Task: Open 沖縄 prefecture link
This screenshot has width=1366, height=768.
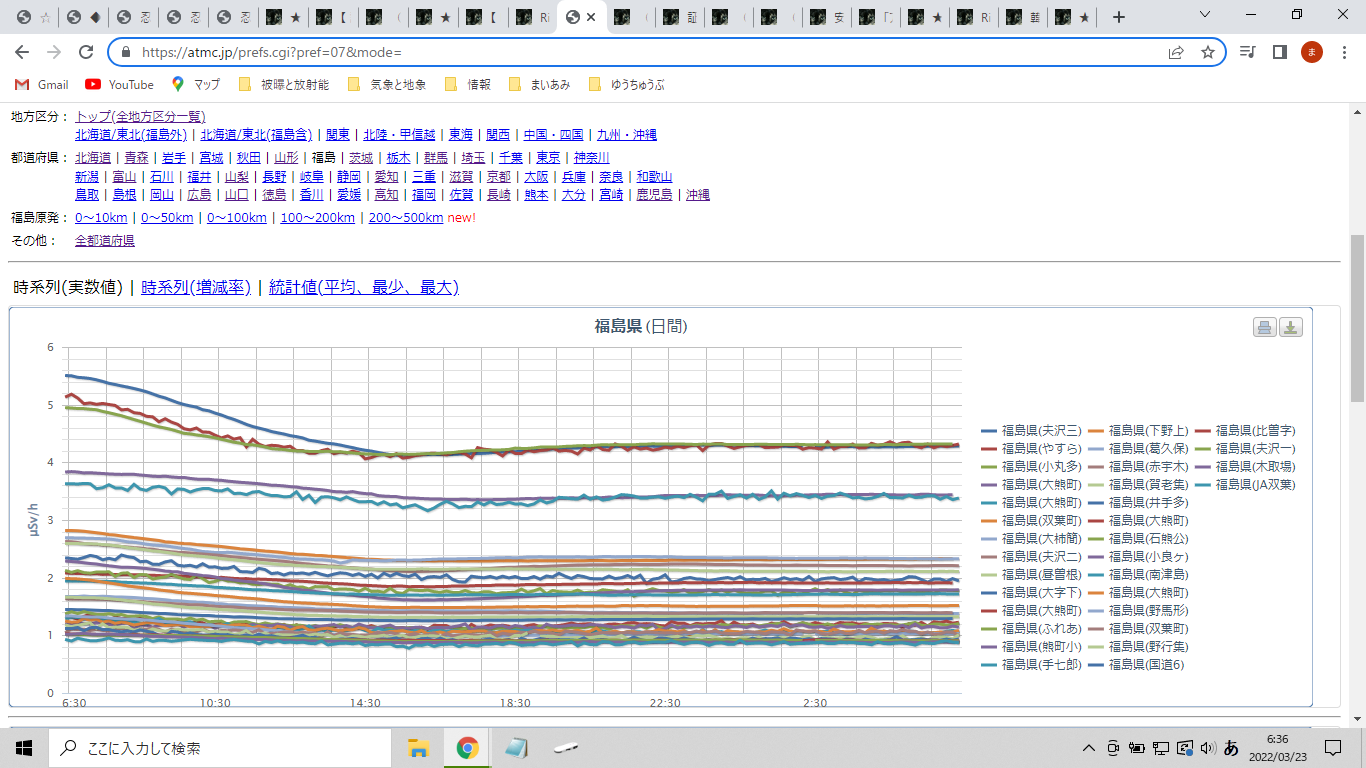Action: point(697,195)
